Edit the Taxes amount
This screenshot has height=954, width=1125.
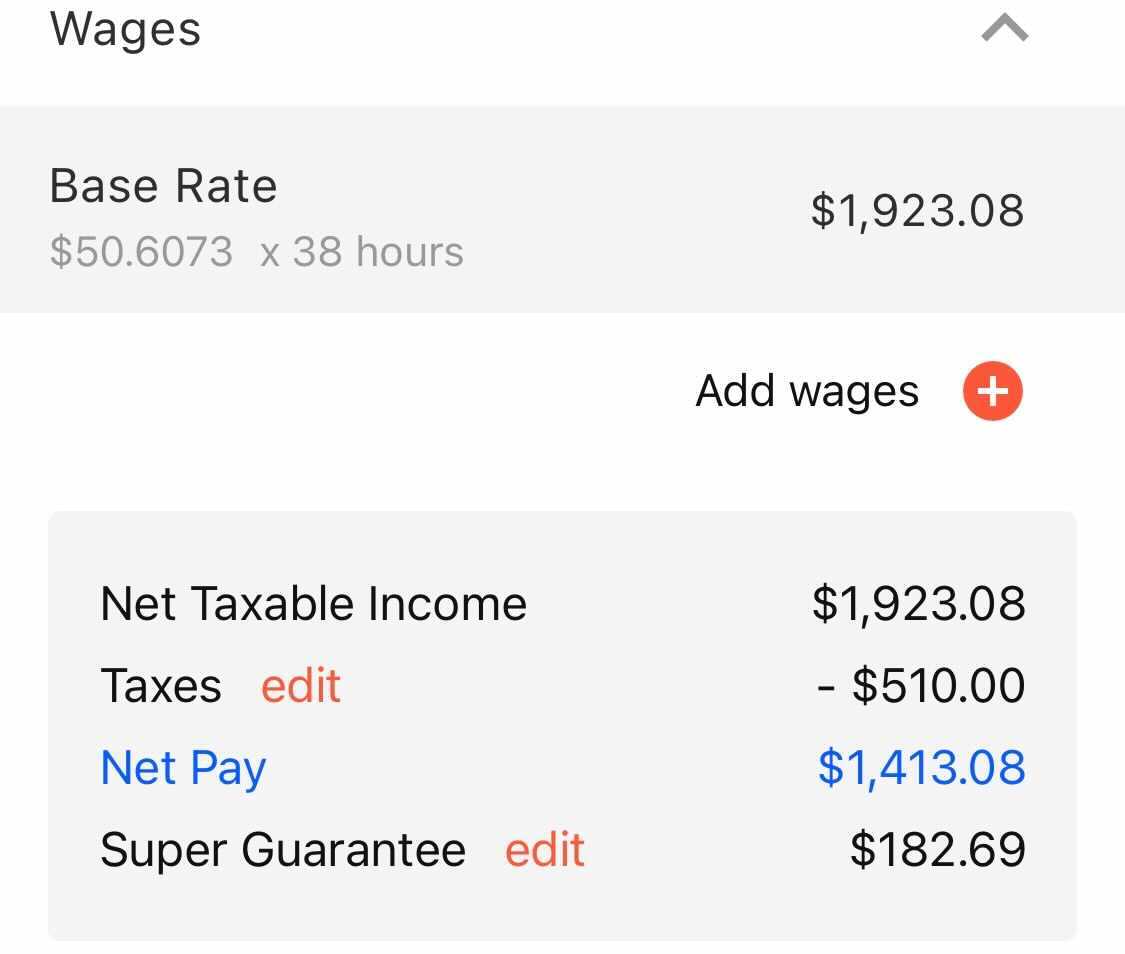(301, 687)
